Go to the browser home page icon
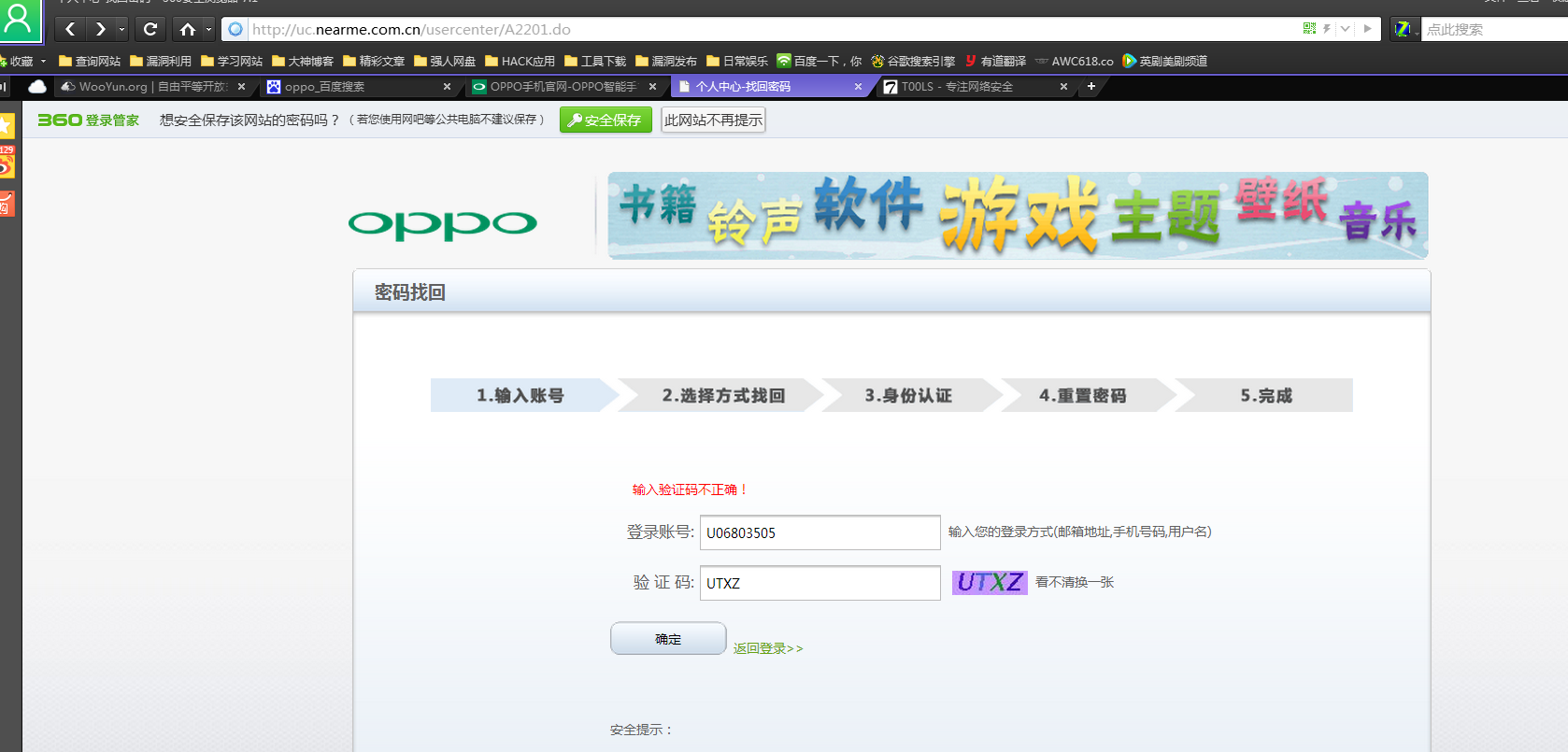This screenshot has width=1568, height=752. [x=188, y=29]
